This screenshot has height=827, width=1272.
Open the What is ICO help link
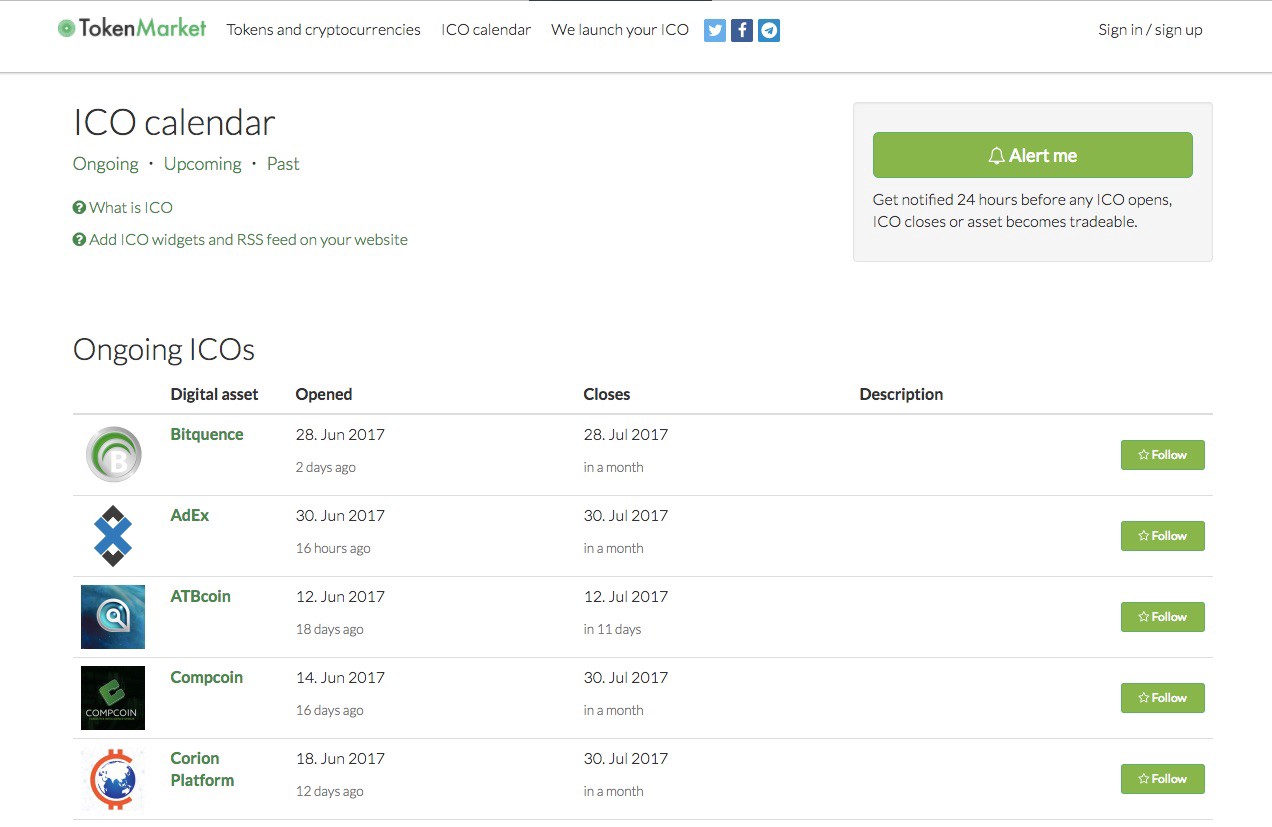[123, 208]
